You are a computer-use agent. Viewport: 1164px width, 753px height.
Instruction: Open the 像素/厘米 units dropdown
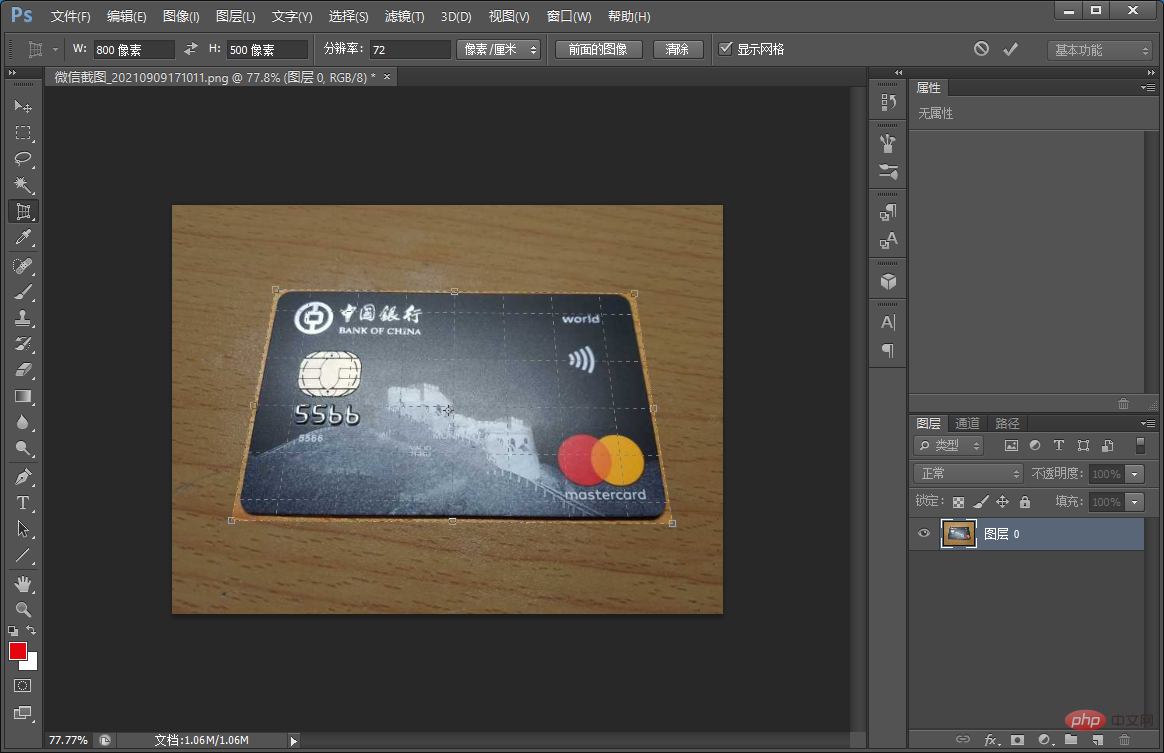point(498,49)
